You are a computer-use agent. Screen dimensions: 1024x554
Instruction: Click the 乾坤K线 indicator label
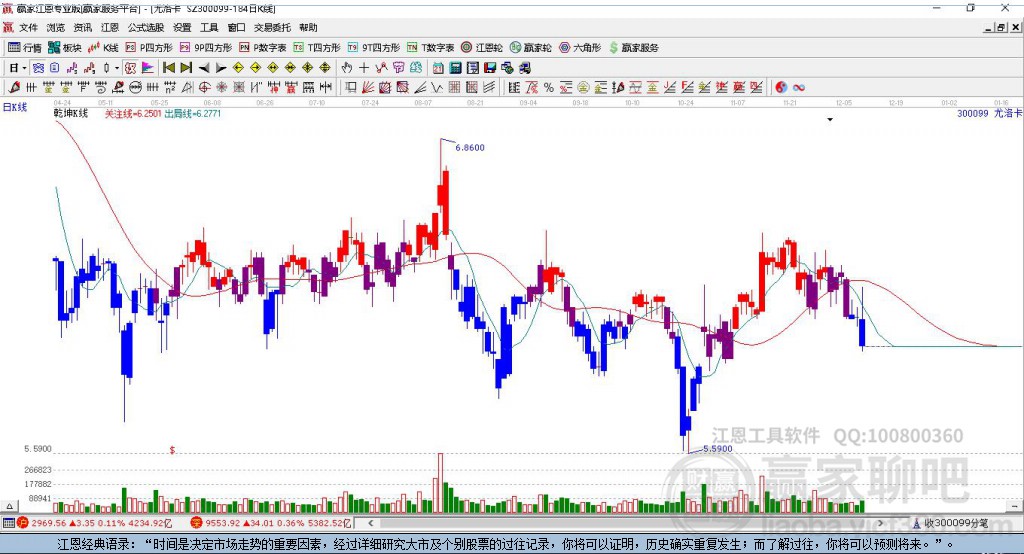pyautogui.click(x=71, y=114)
